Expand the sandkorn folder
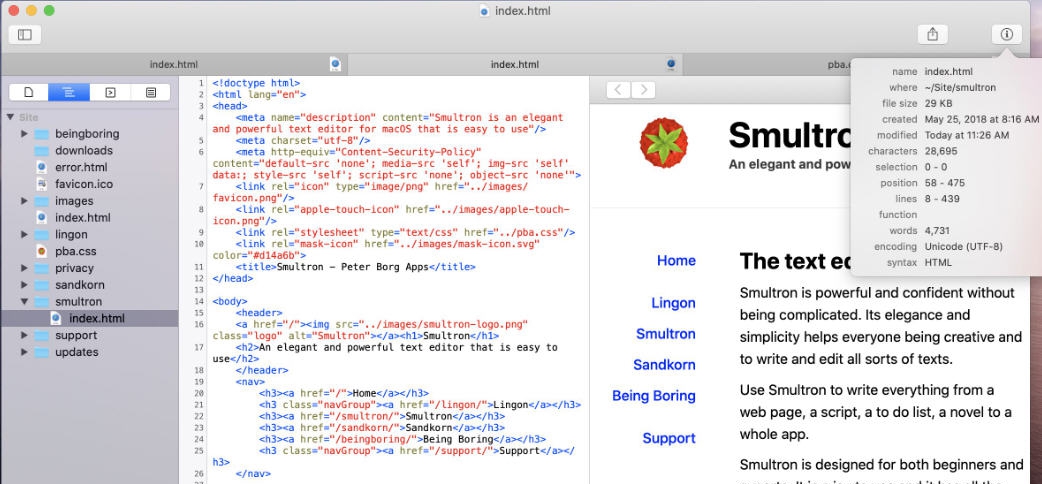 [25, 285]
